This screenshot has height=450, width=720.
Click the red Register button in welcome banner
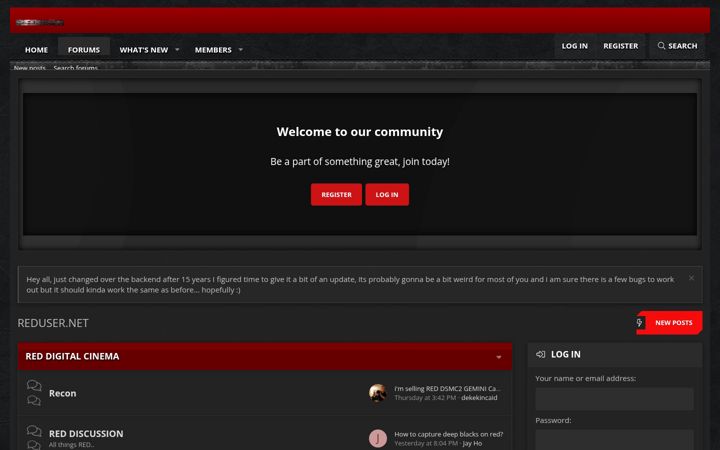pos(336,195)
